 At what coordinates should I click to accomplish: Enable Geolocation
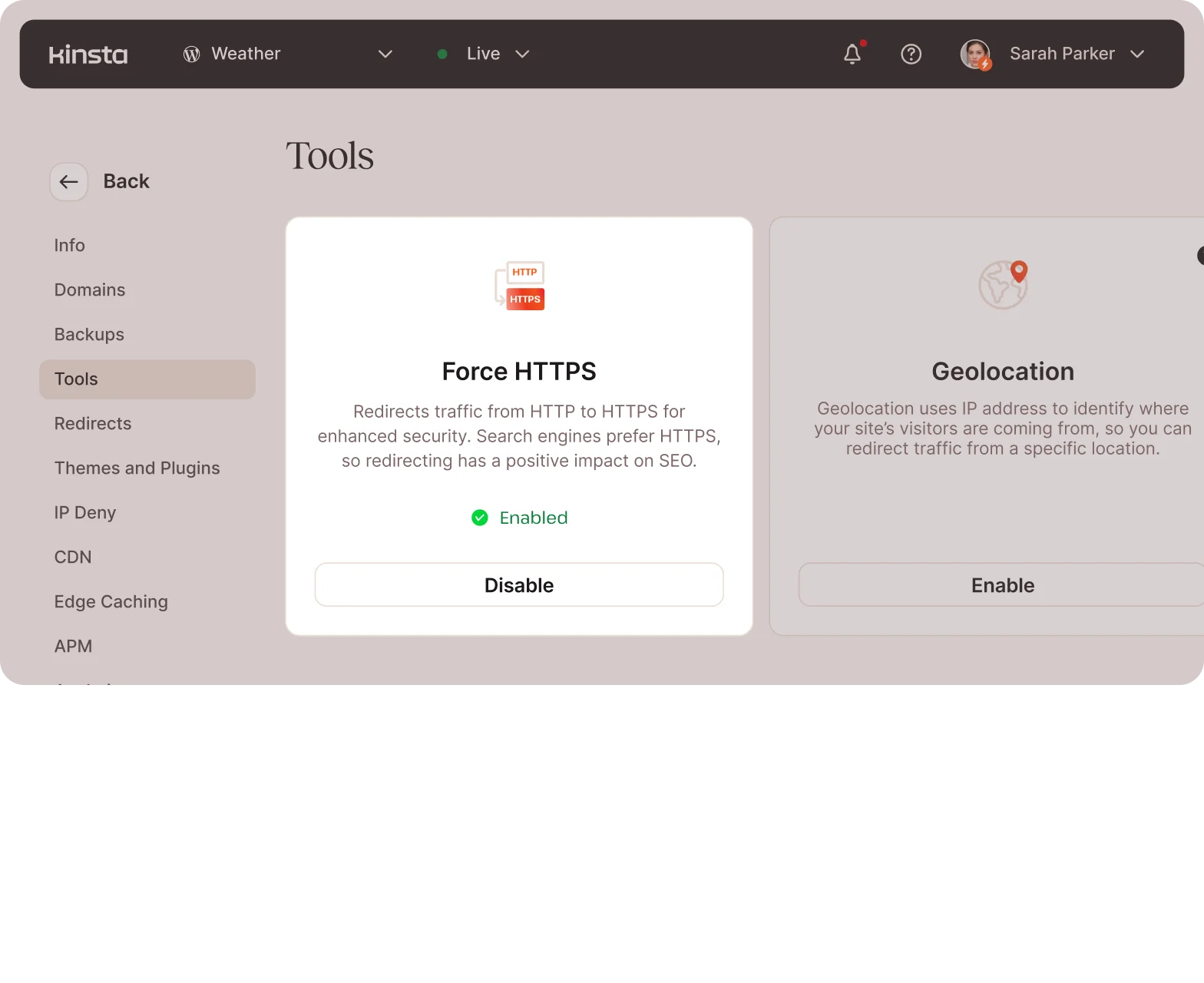click(1002, 585)
